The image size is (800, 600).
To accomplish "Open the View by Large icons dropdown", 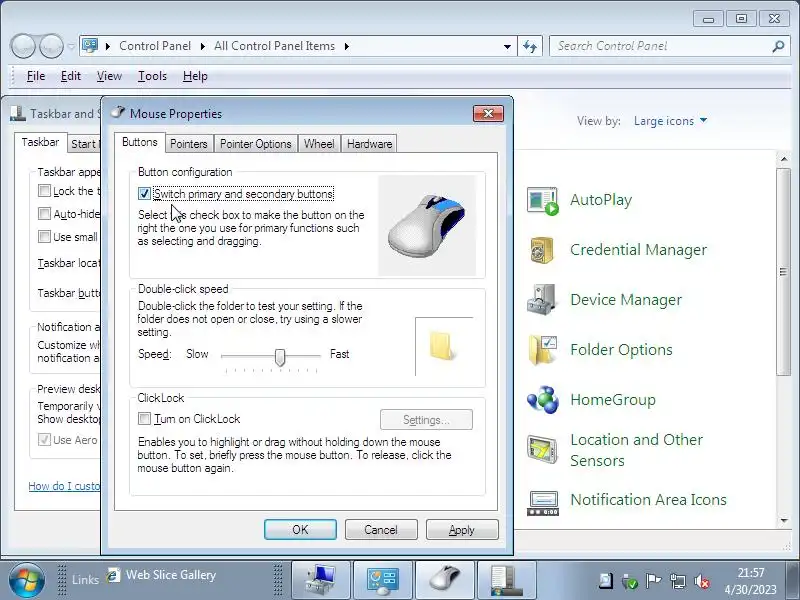I will 670,121.
